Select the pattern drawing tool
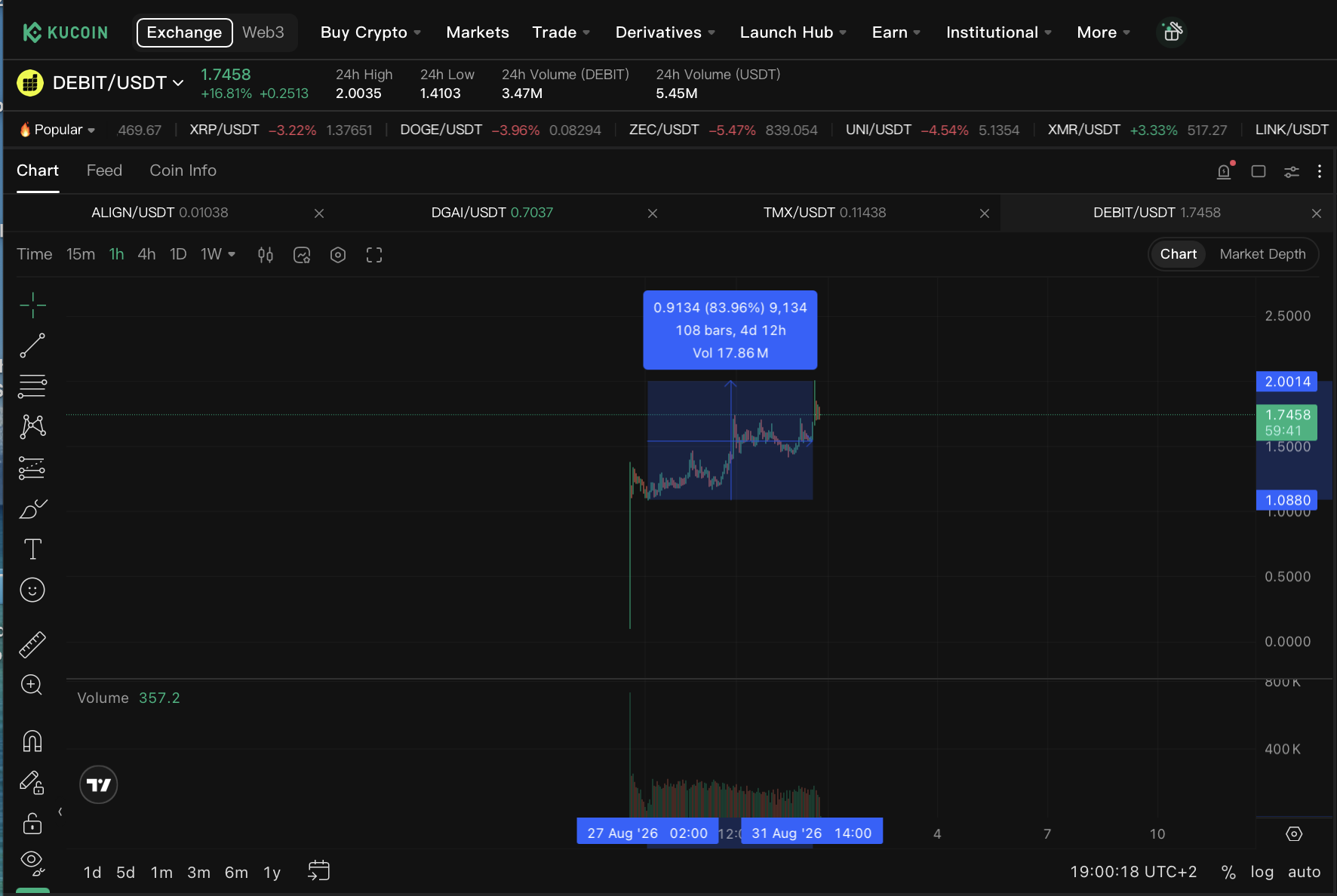The width and height of the screenshot is (1337, 896). click(x=32, y=427)
